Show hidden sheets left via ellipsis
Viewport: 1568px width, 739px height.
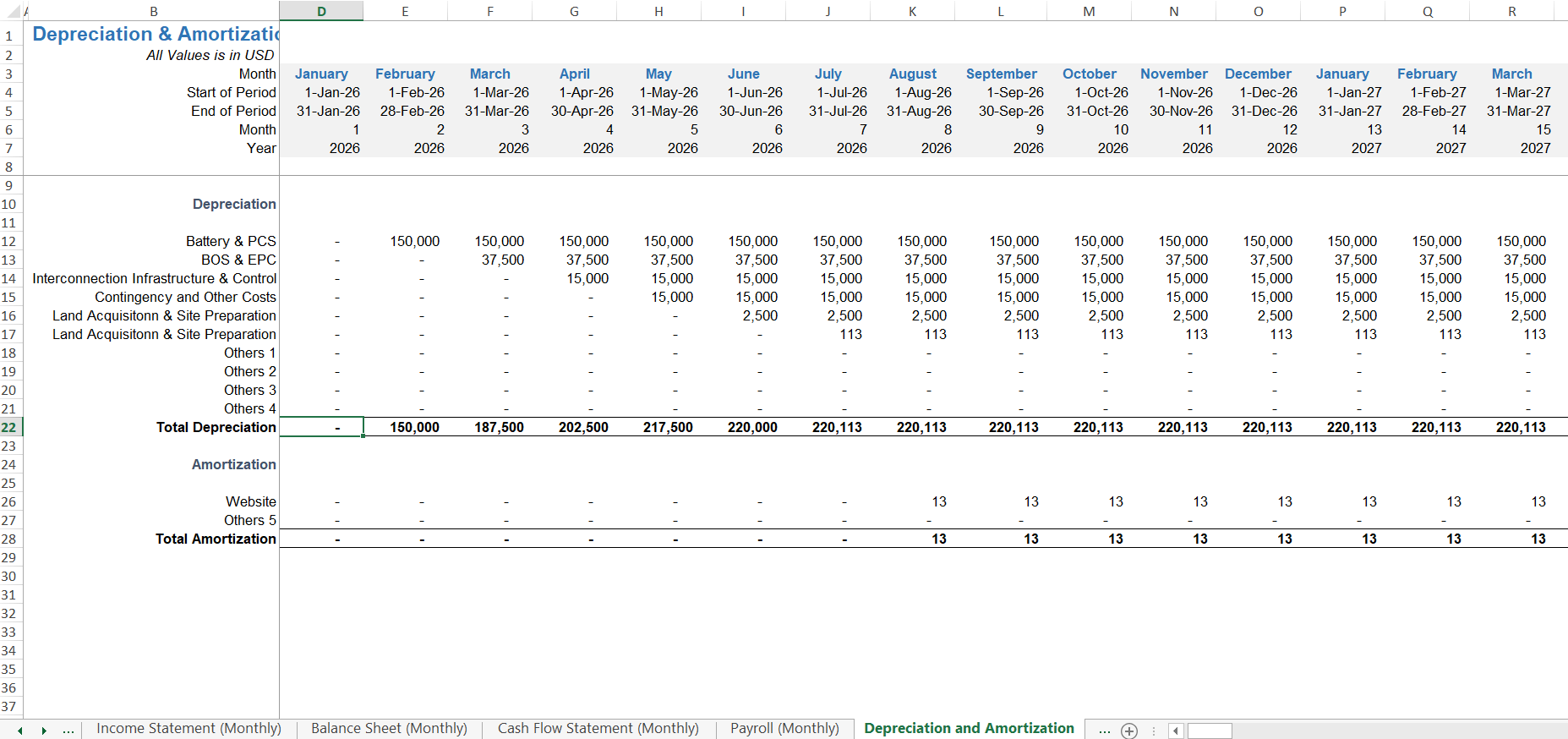68,731
